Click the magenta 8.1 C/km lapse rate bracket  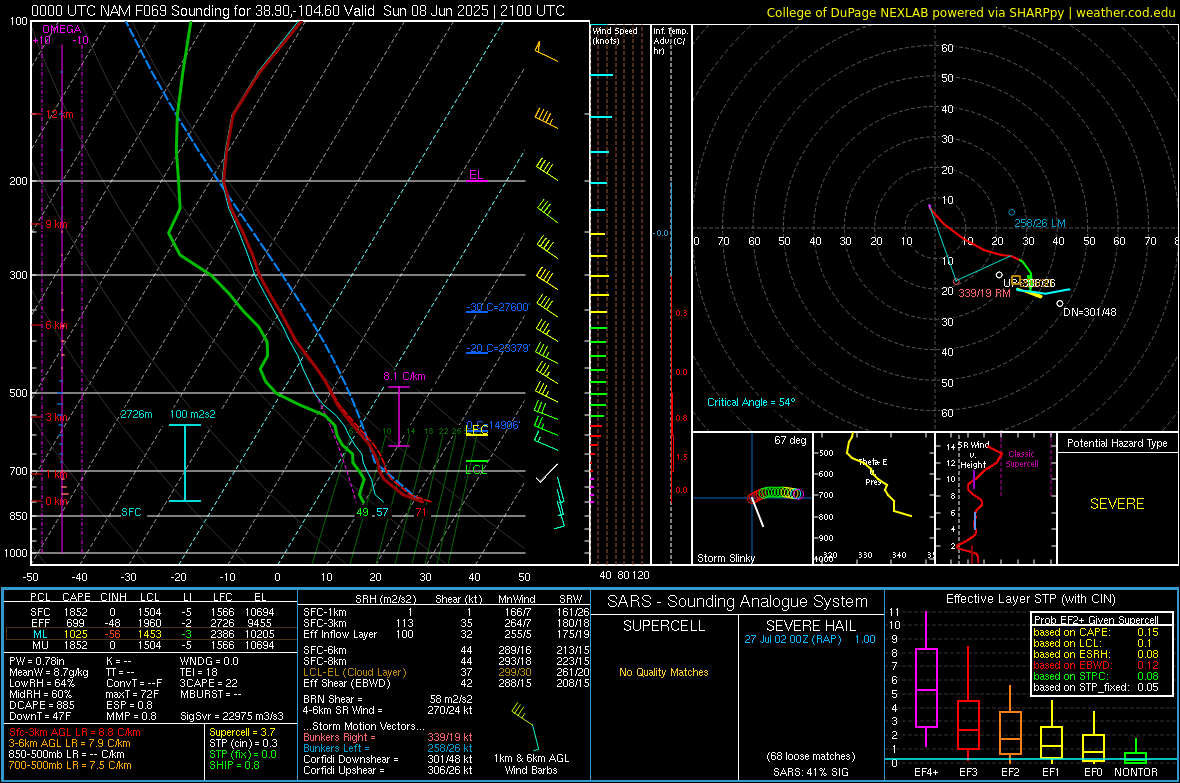[398, 416]
